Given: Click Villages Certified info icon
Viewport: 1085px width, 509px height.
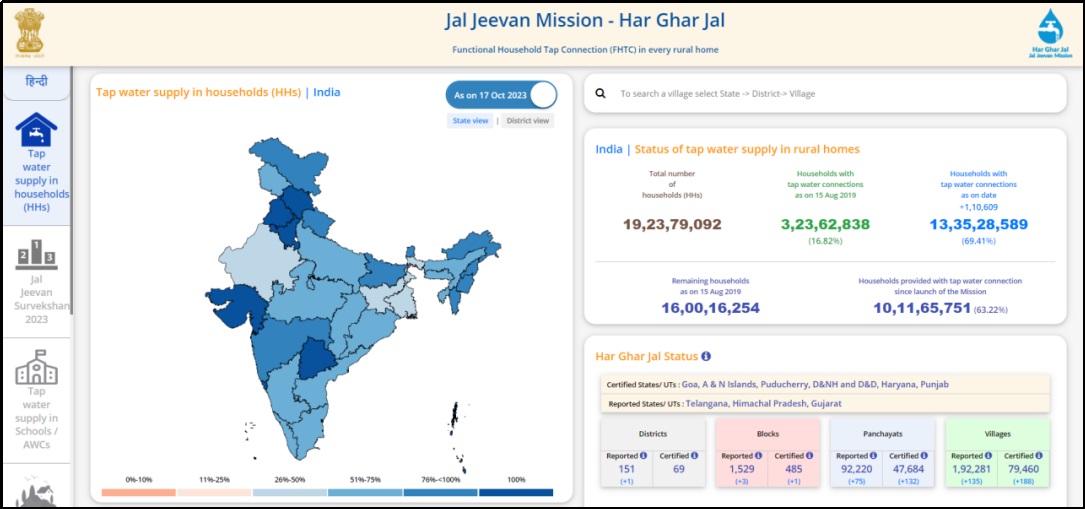Looking at the screenshot, I should [x=1040, y=456].
